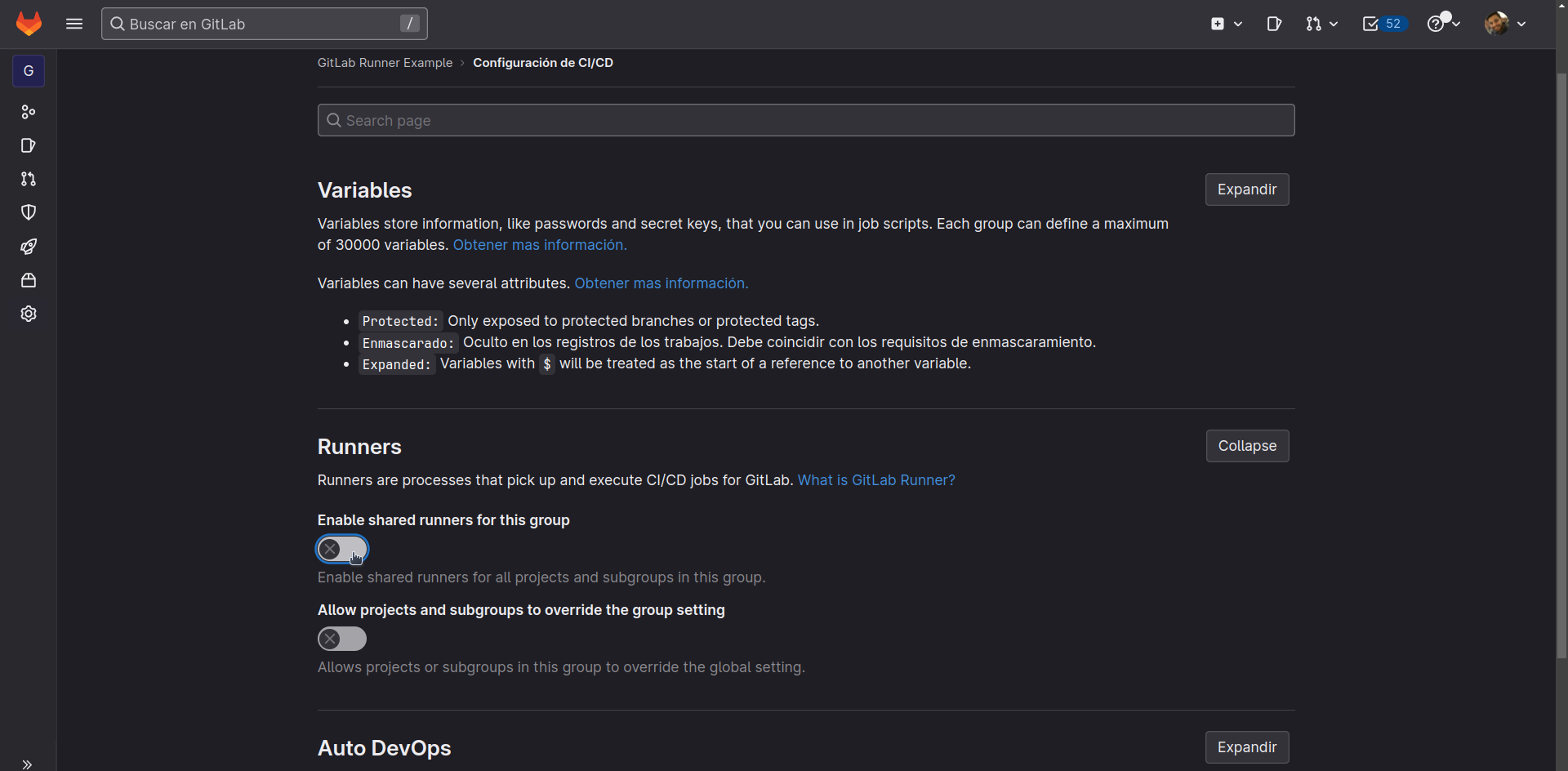Expand help menu dropdown arrow
Screen dimensions: 1568x771
tap(1456, 25)
